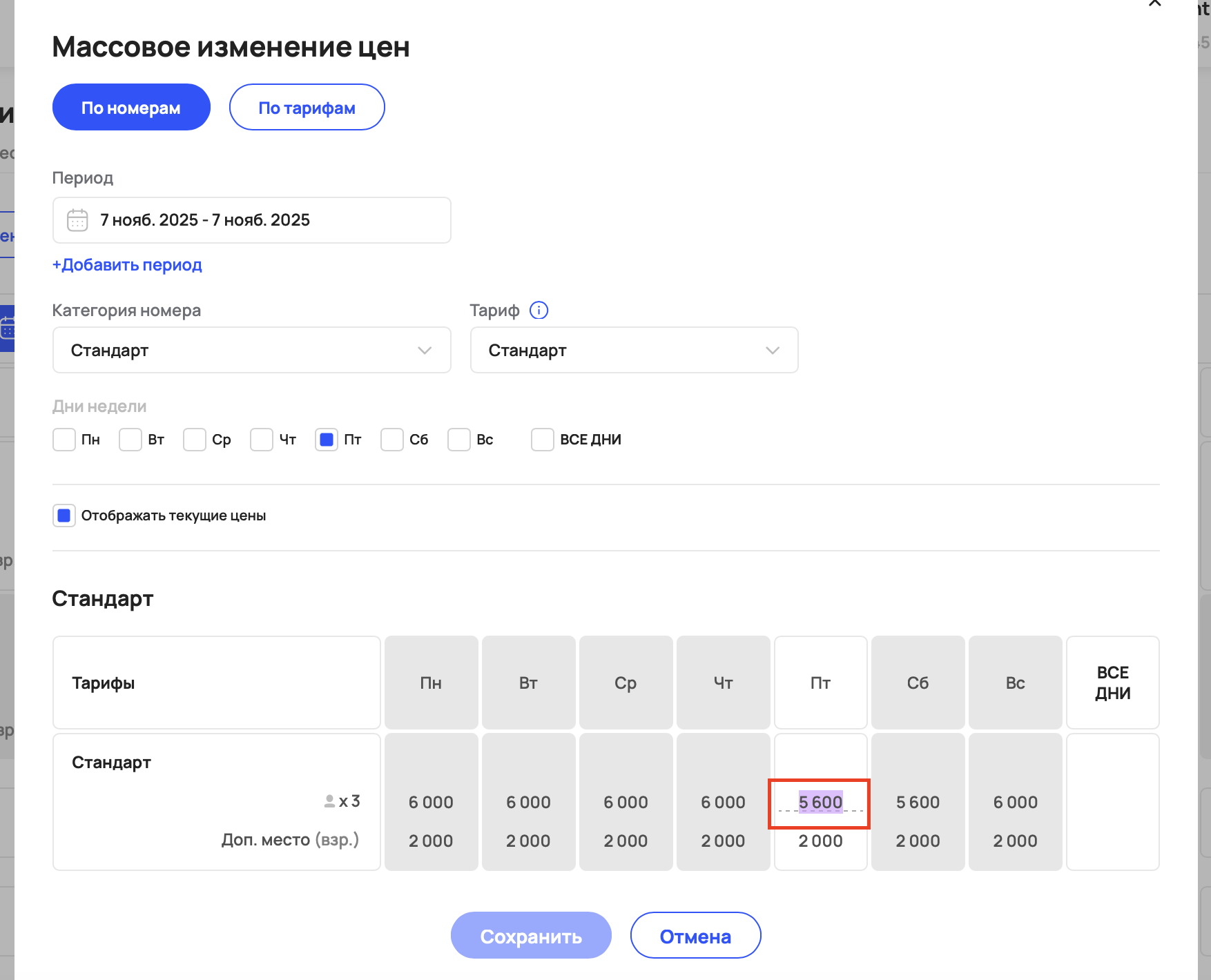Switch to the По тарифам tab
The width and height of the screenshot is (1211, 980).
pos(307,108)
